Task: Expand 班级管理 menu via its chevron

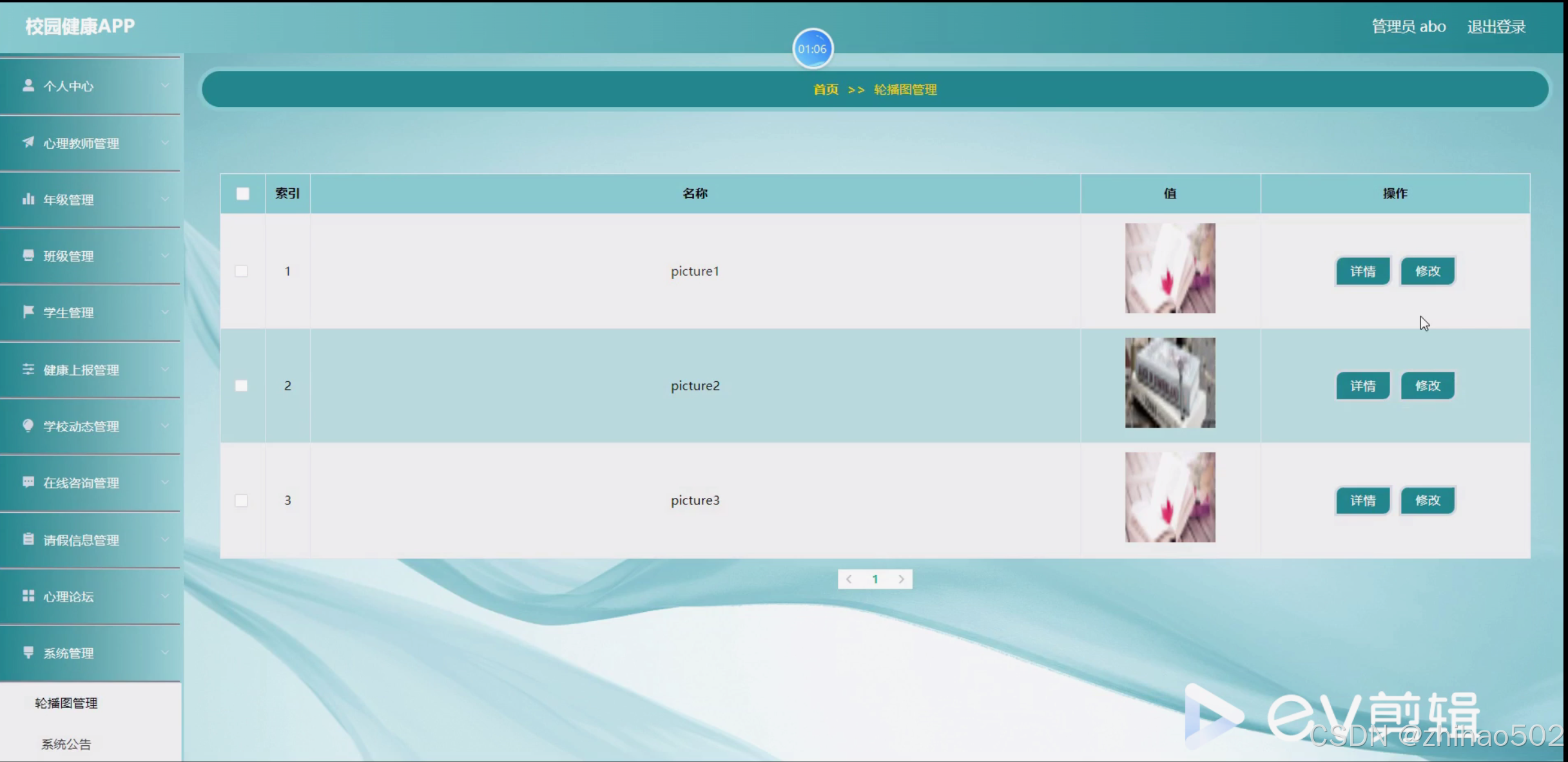Action: (x=165, y=256)
